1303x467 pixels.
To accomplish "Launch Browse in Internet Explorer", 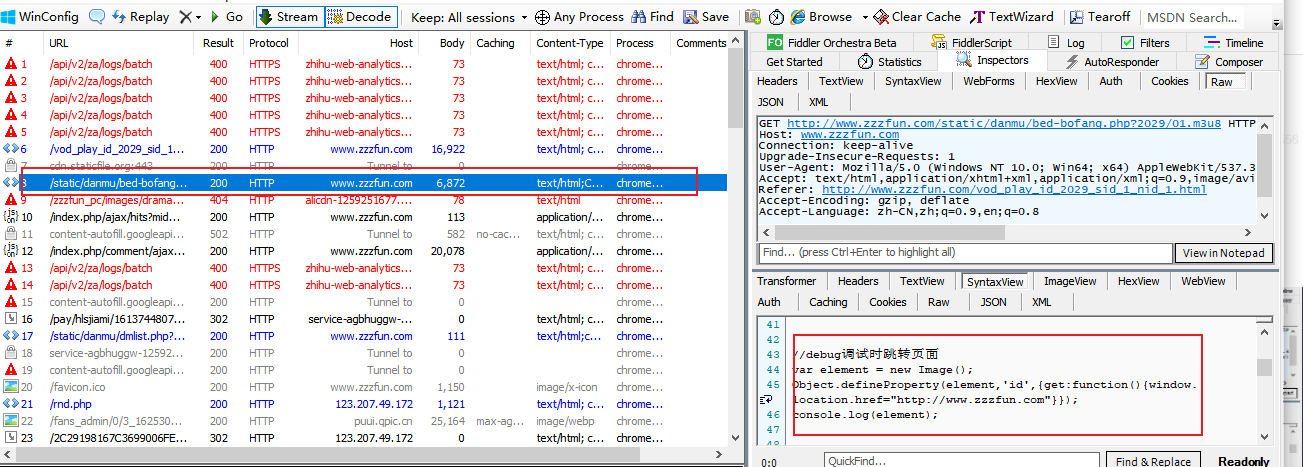I will (x=821, y=17).
